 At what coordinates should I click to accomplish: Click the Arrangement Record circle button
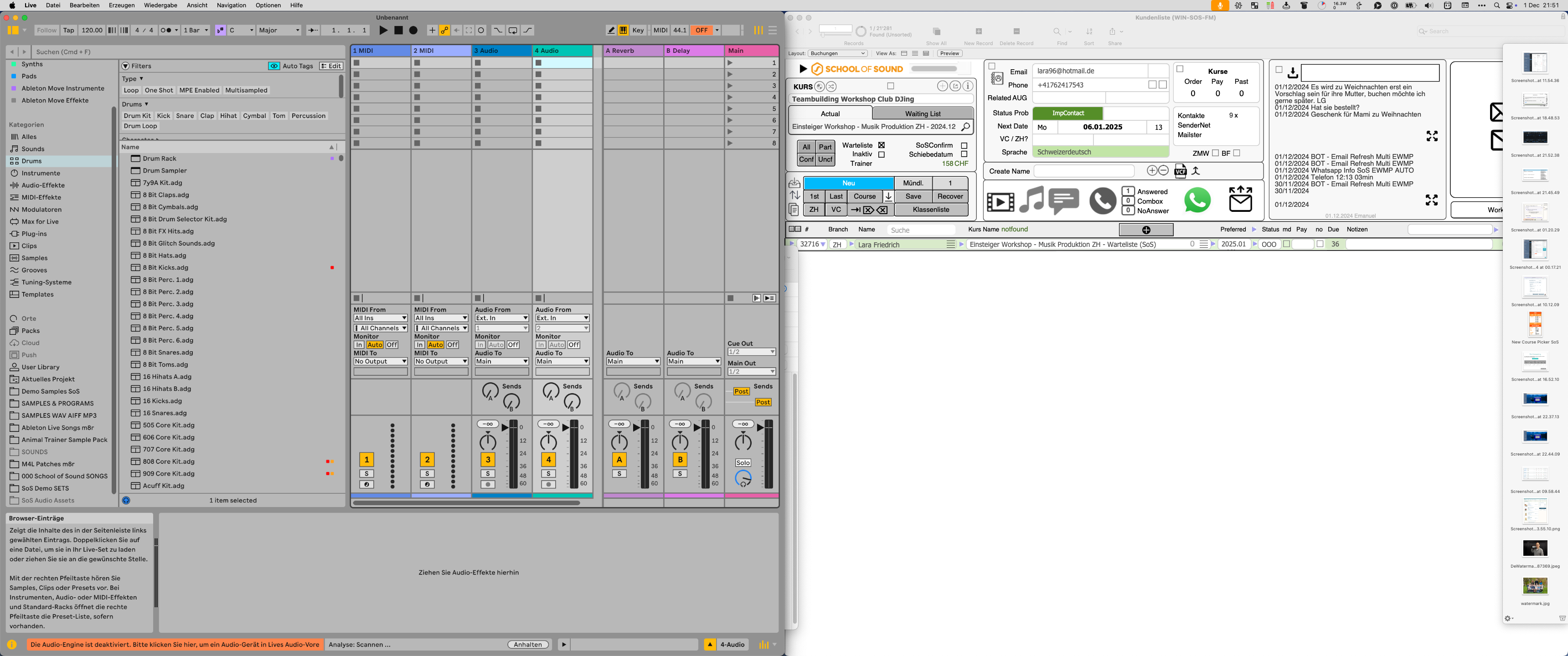click(413, 30)
